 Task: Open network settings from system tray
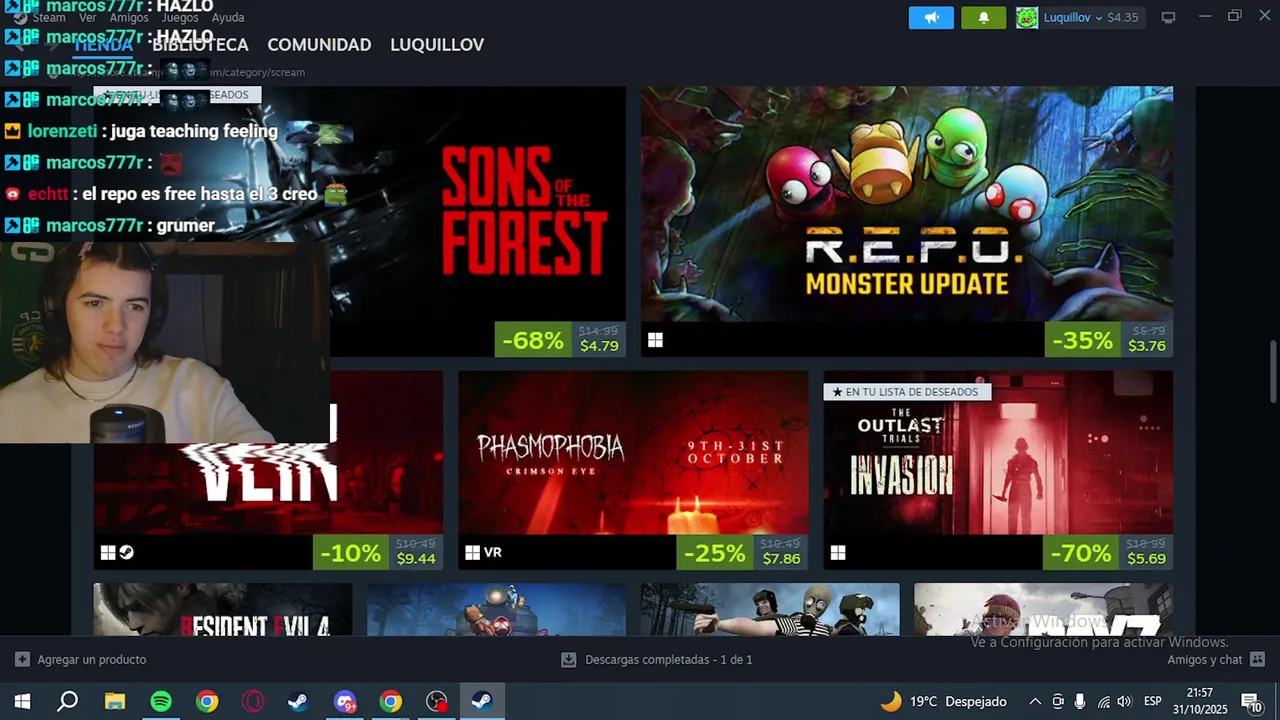pyautogui.click(x=1103, y=701)
